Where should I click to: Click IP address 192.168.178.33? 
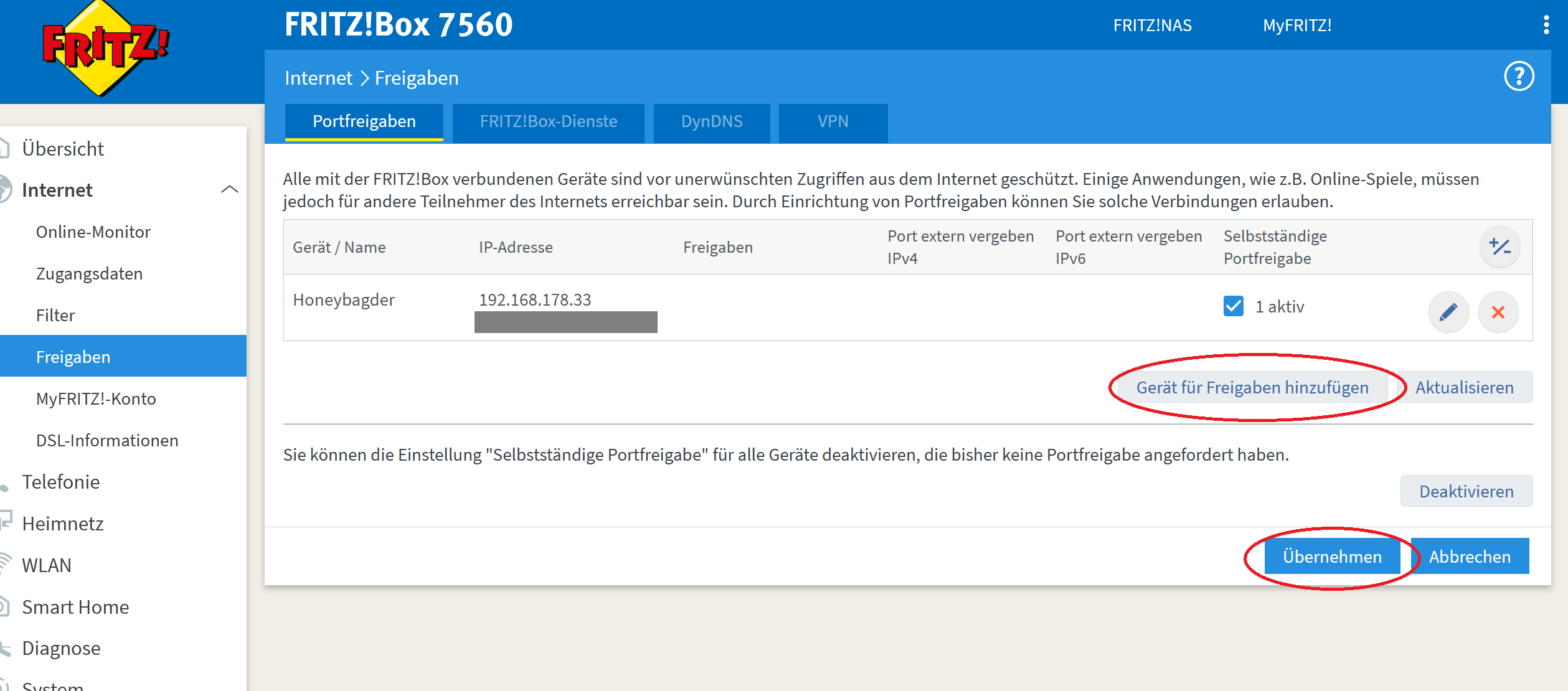click(535, 300)
